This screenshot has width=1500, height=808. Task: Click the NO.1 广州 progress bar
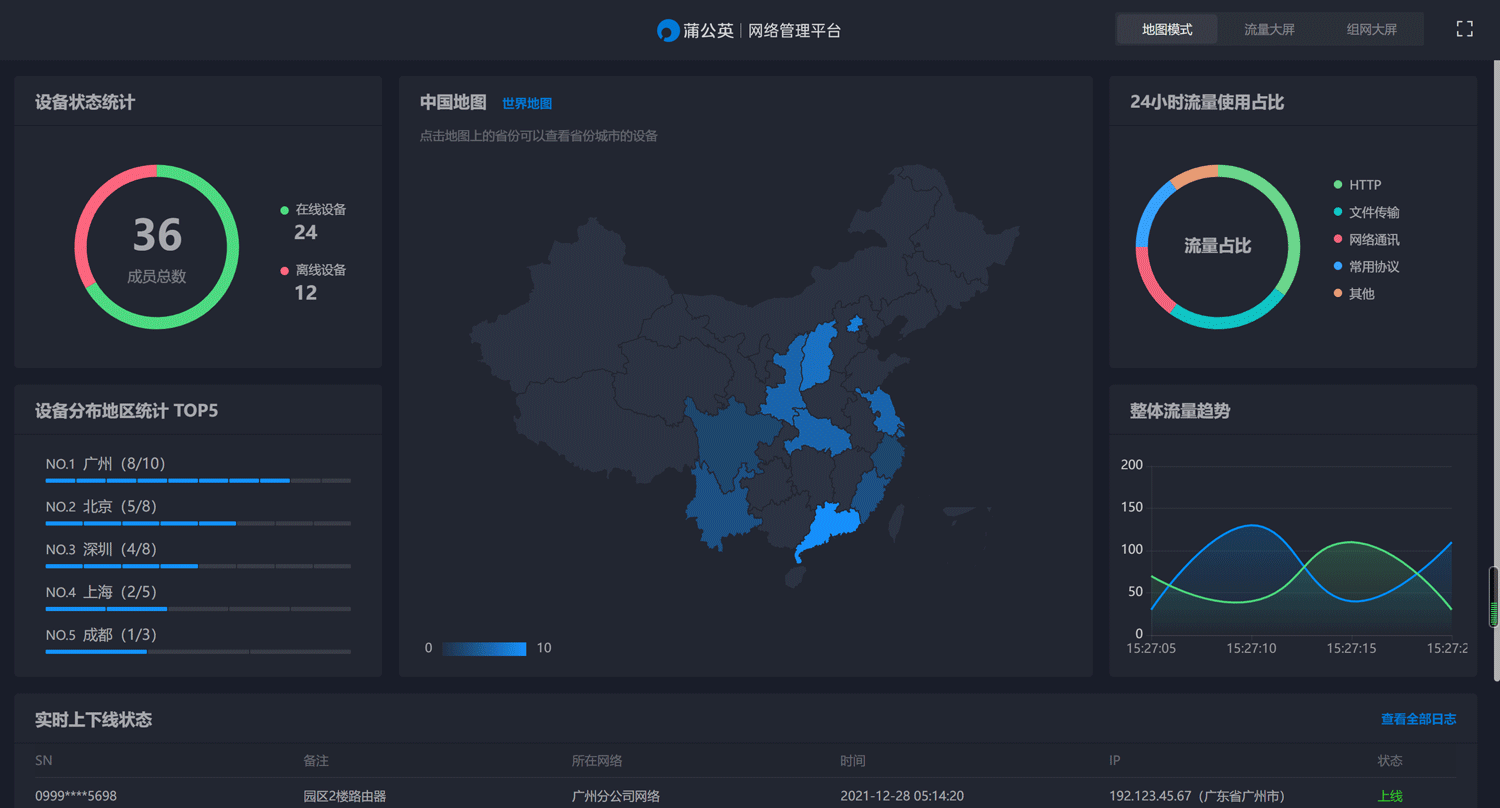(x=198, y=481)
